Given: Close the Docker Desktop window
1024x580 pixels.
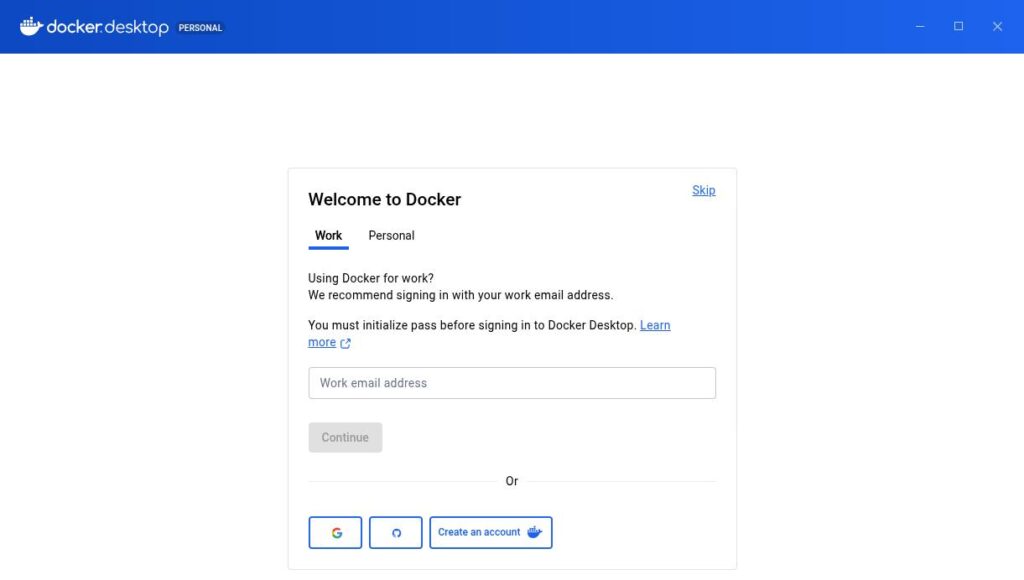Looking at the screenshot, I should click(997, 27).
